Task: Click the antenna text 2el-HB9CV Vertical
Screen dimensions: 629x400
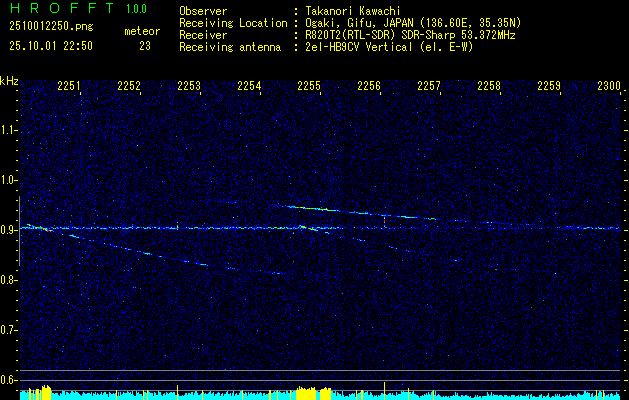Action: click(x=358, y=47)
